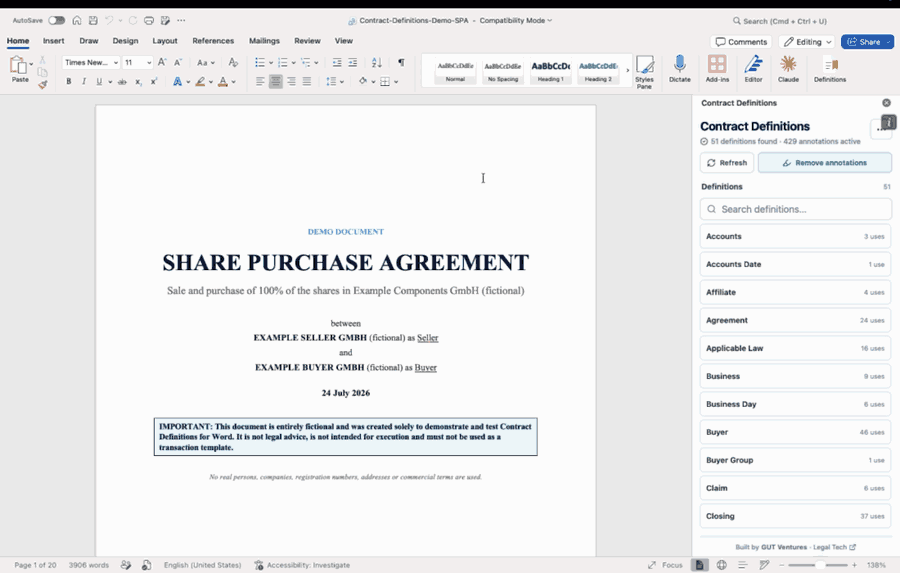
Task: Align text to the left
Action: click(x=260, y=82)
